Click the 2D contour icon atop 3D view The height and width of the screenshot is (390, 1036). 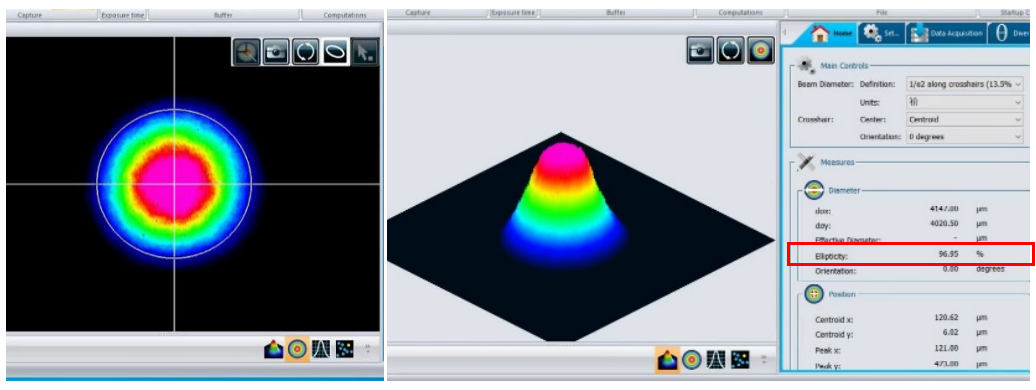[760, 50]
